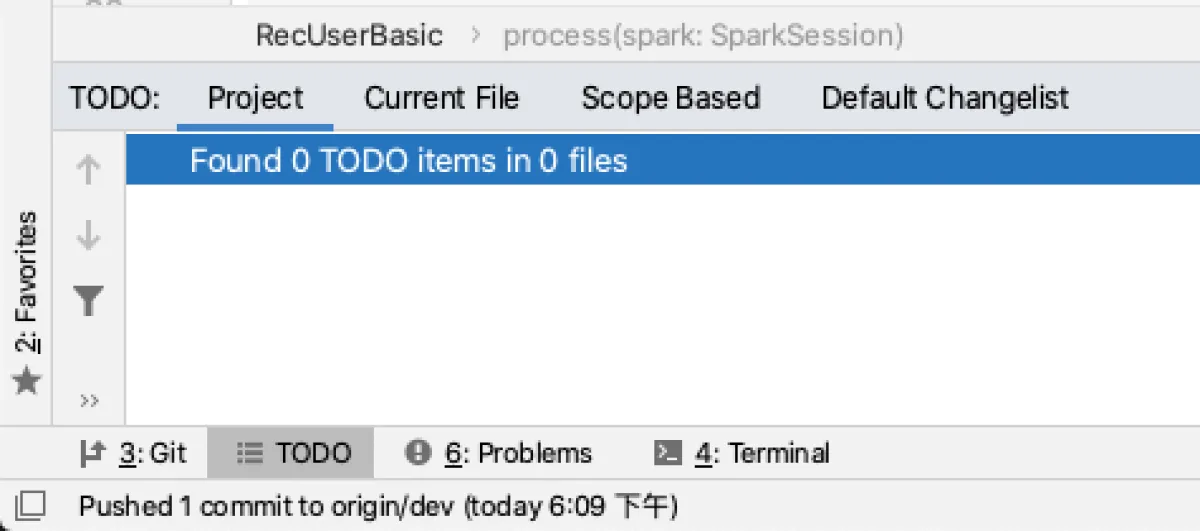Click the tool windows quick-access square icon
Image resolution: width=1200 pixels, height=531 pixels.
pyautogui.click(x=30, y=506)
